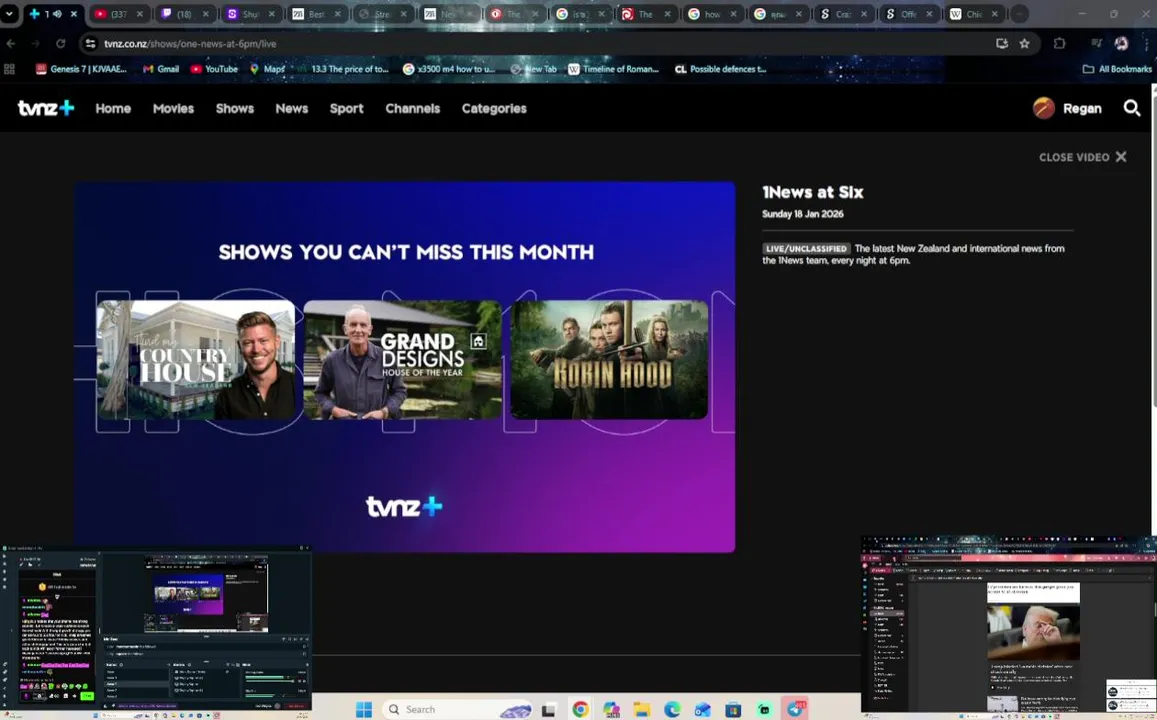The width and height of the screenshot is (1157, 720).
Task: Click the Find My Country House show thumbnail
Action: click(196, 360)
